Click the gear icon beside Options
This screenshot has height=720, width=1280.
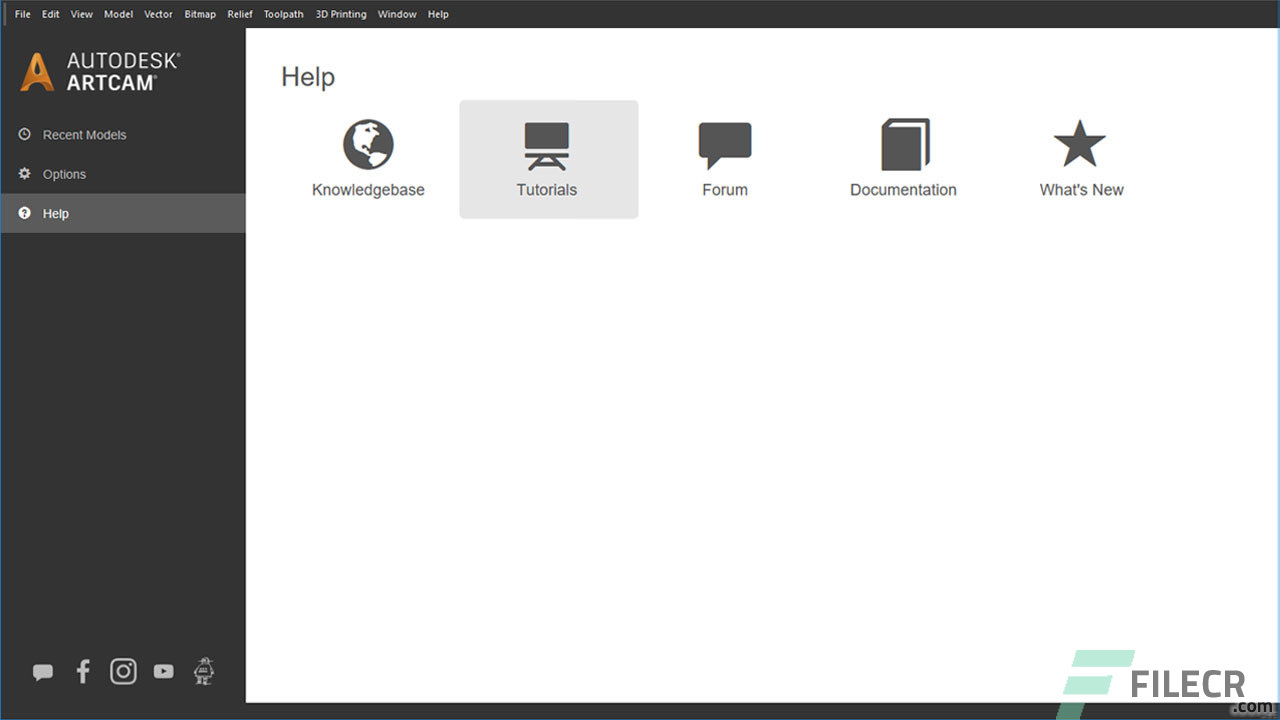25,174
